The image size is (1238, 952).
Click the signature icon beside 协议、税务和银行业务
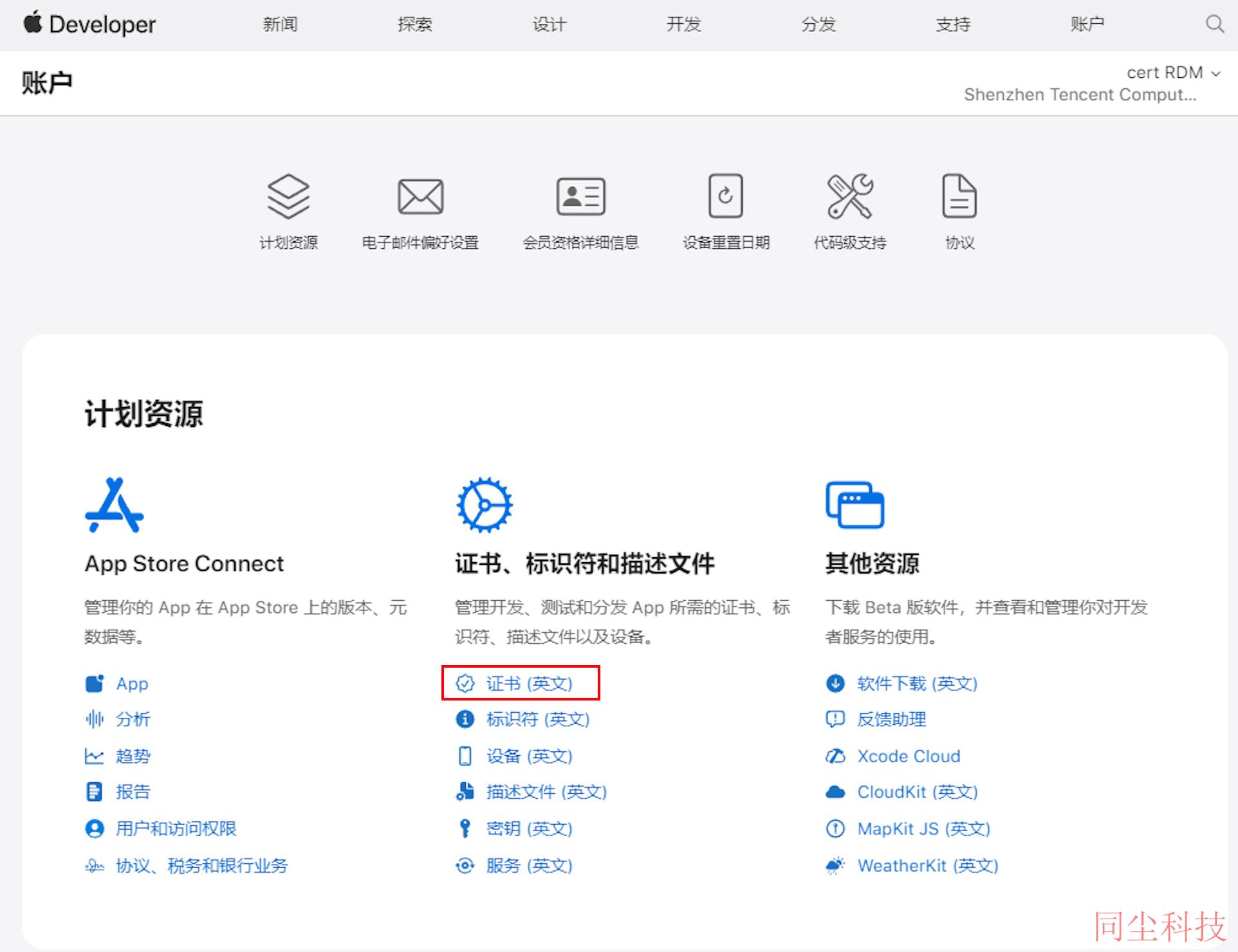tap(95, 866)
